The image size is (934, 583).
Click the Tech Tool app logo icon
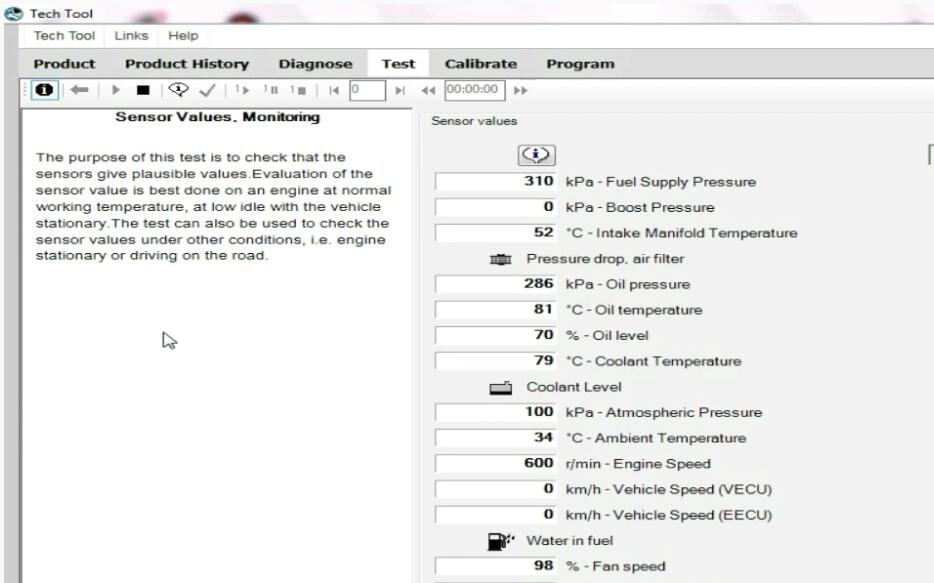(14, 13)
